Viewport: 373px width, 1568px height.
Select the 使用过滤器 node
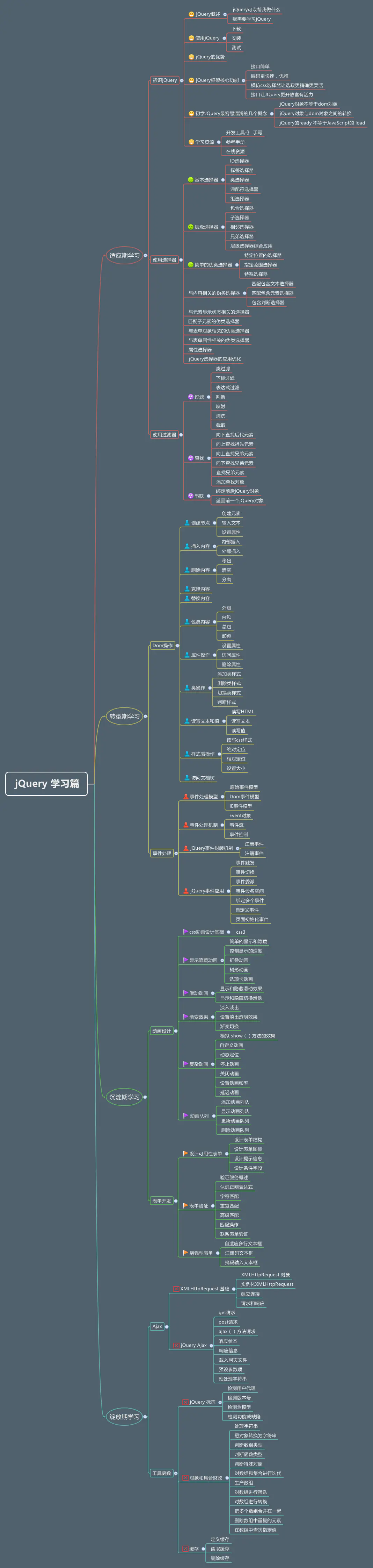coord(164,435)
